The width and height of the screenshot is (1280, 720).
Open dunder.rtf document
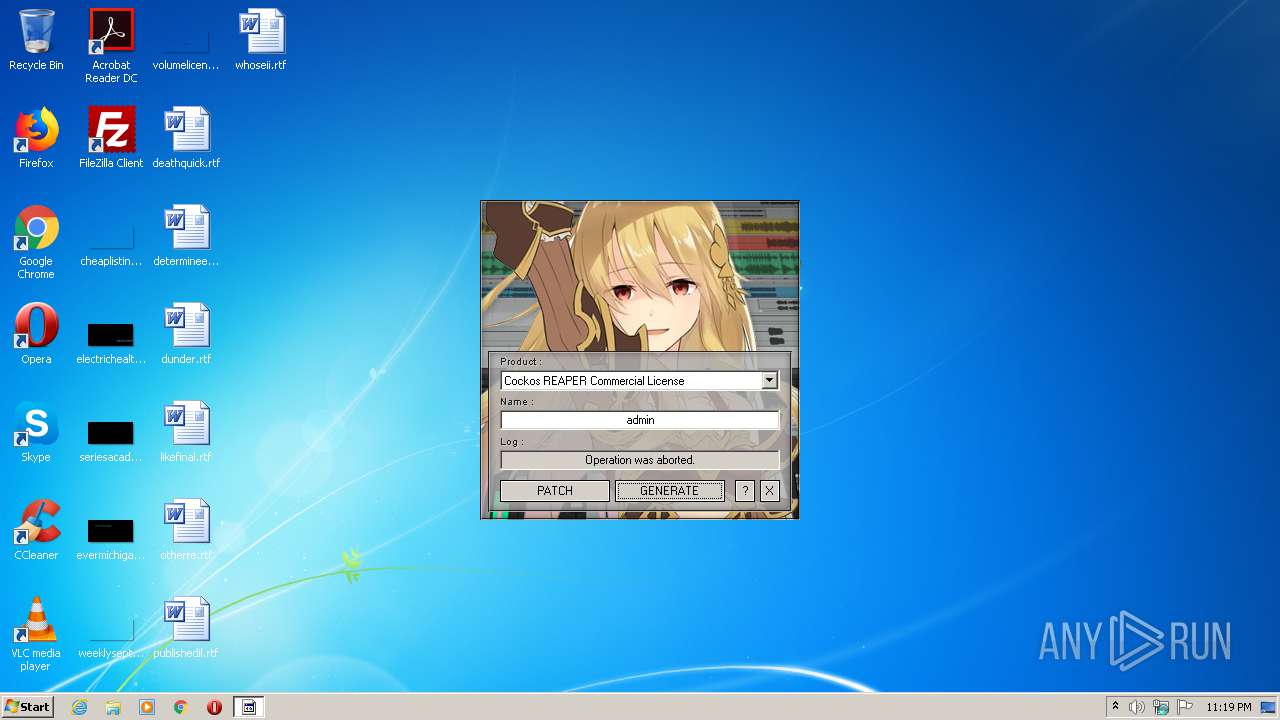click(x=186, y=334)
